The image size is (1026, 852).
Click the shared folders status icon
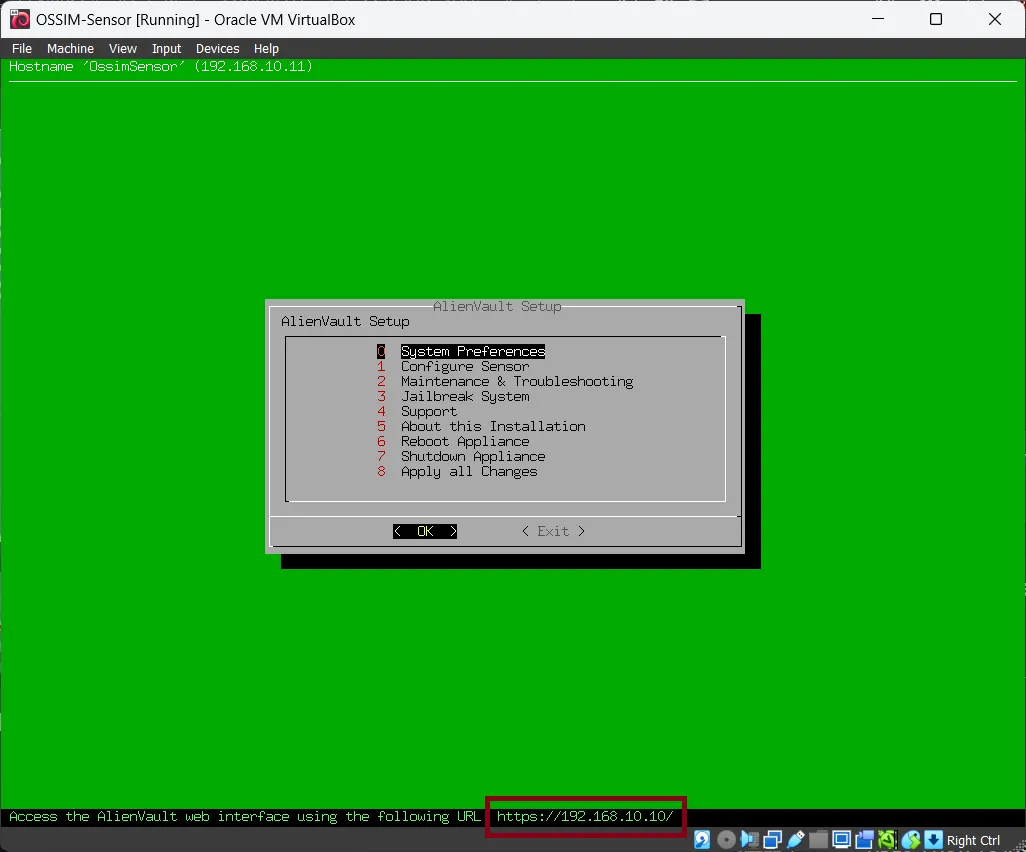tap(819, 840)
